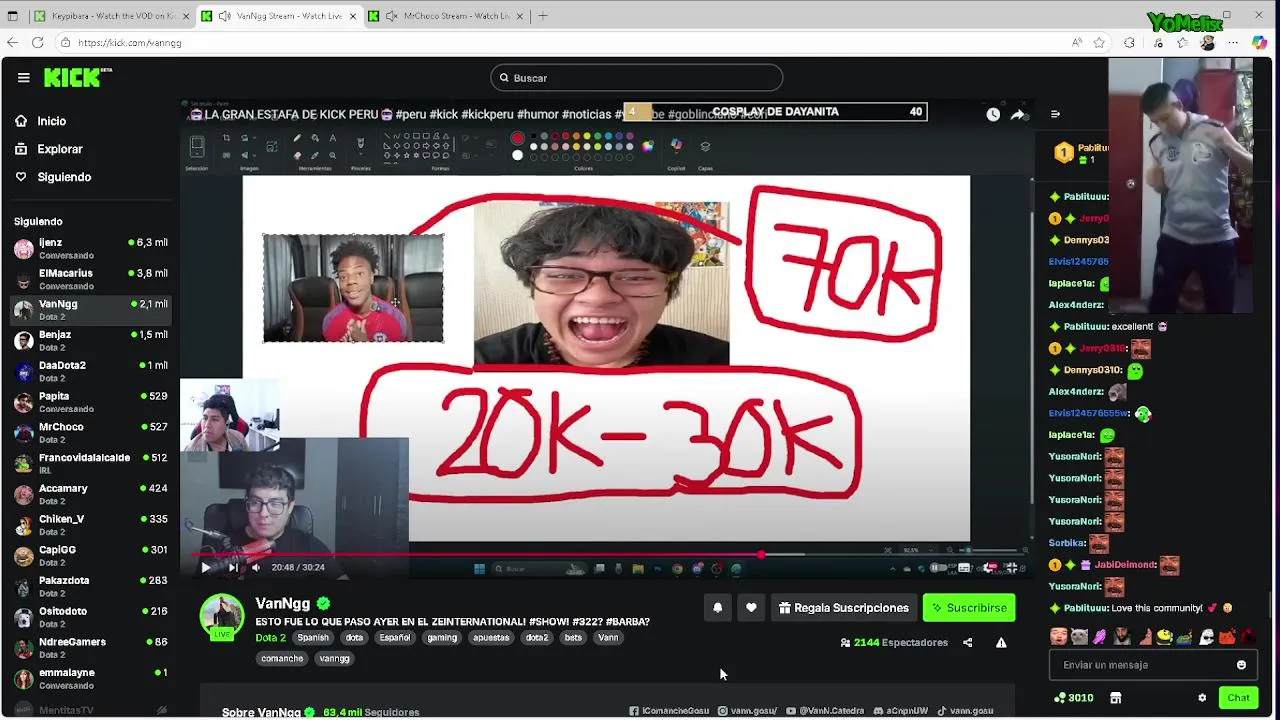Open Benjaz channel in the following list
Image resolution: width=1280 pixels, height=720 pixels.
pos(90,341)
